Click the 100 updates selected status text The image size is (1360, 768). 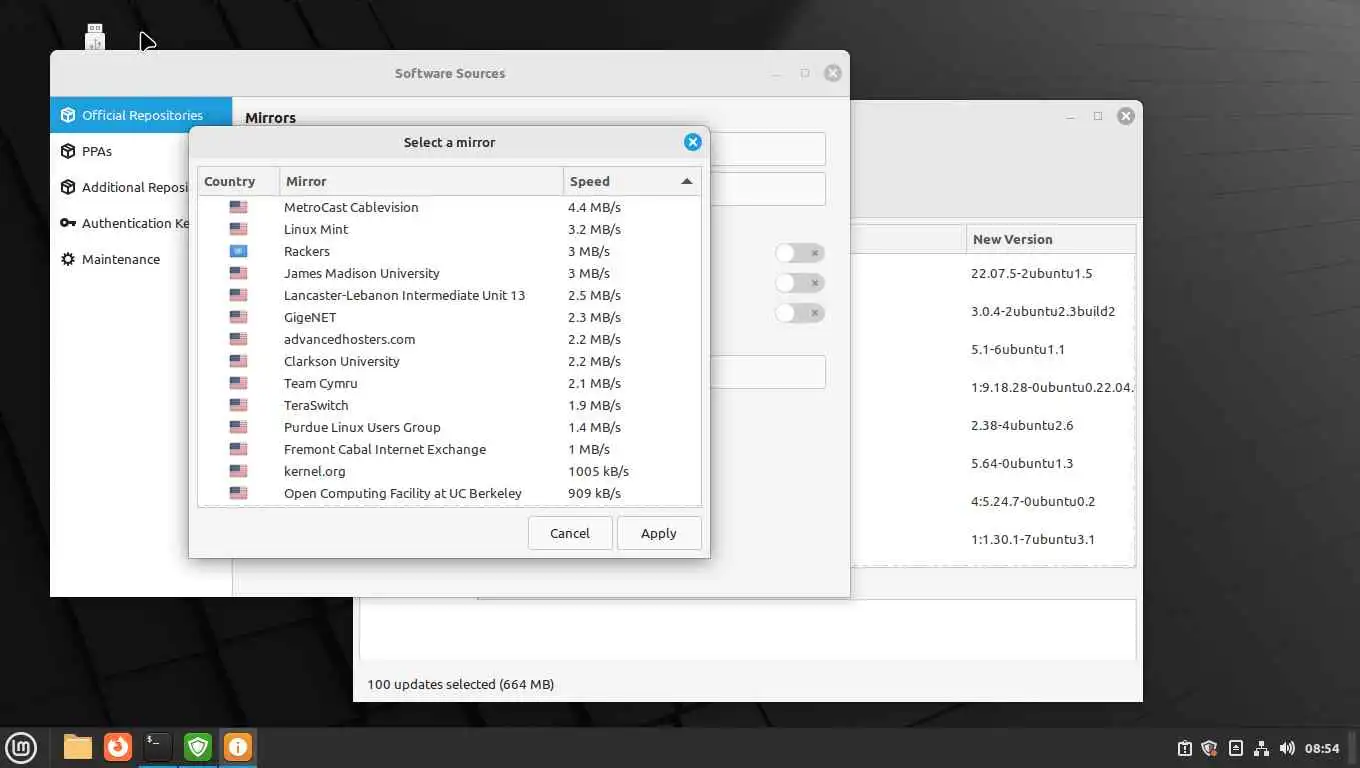point(460,685)
